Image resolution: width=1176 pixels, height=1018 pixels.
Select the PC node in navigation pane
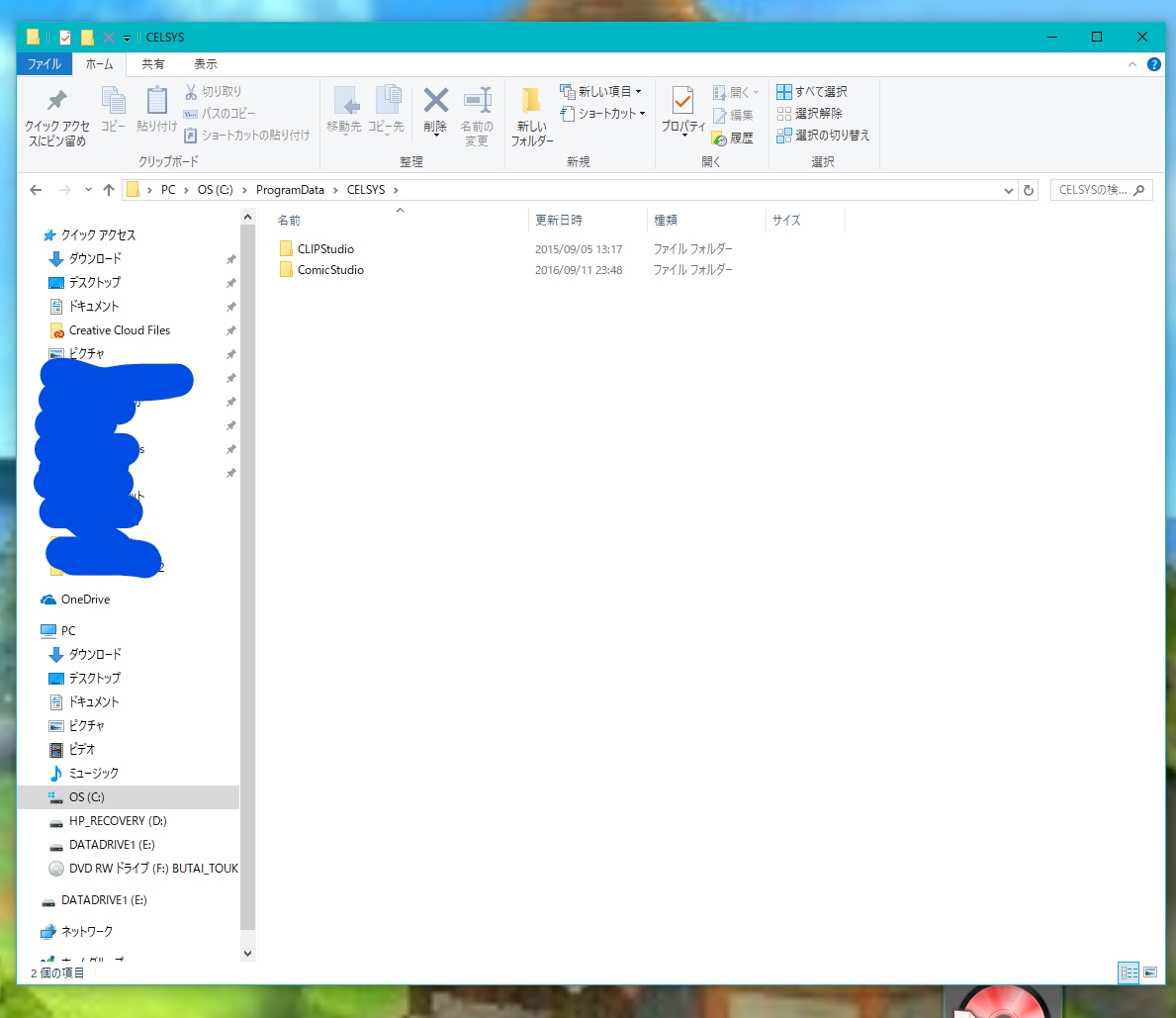68,631
